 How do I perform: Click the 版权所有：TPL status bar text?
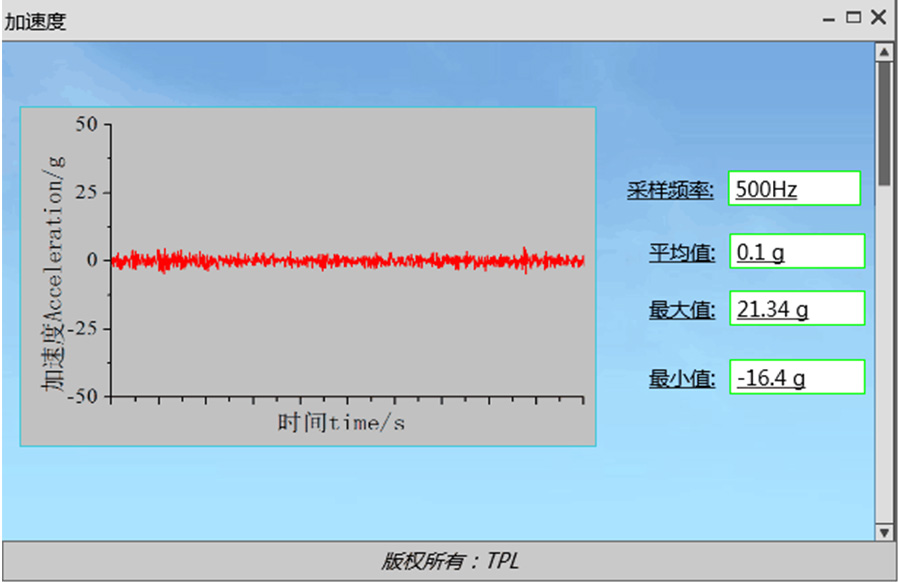(x=450, y=561)
